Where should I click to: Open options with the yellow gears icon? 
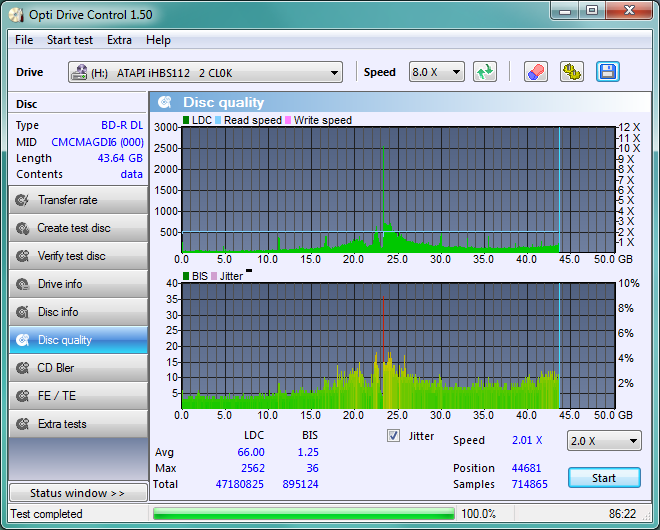click(x=572, y=72)
